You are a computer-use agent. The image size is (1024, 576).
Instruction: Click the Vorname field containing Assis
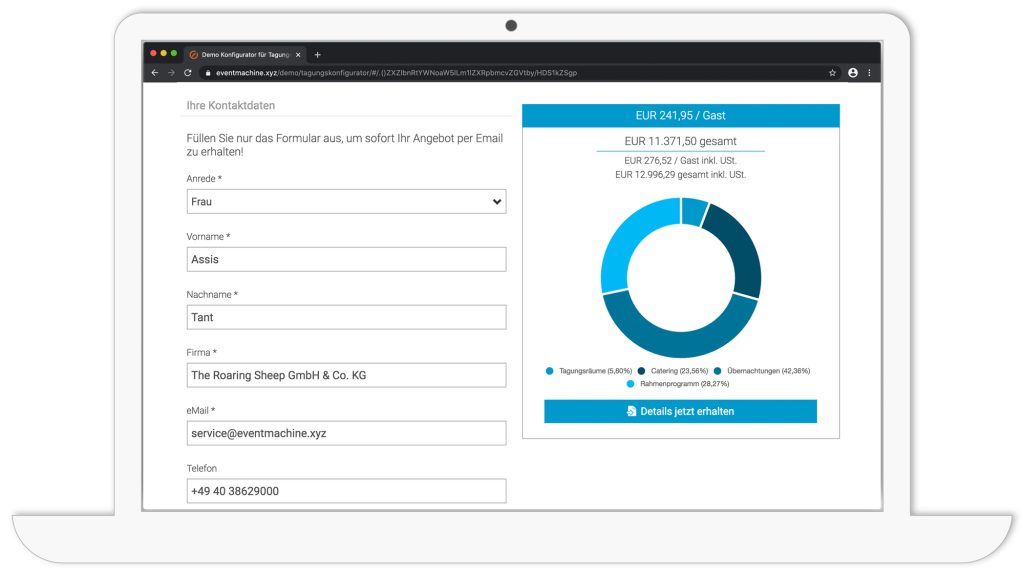pos(346,259)
